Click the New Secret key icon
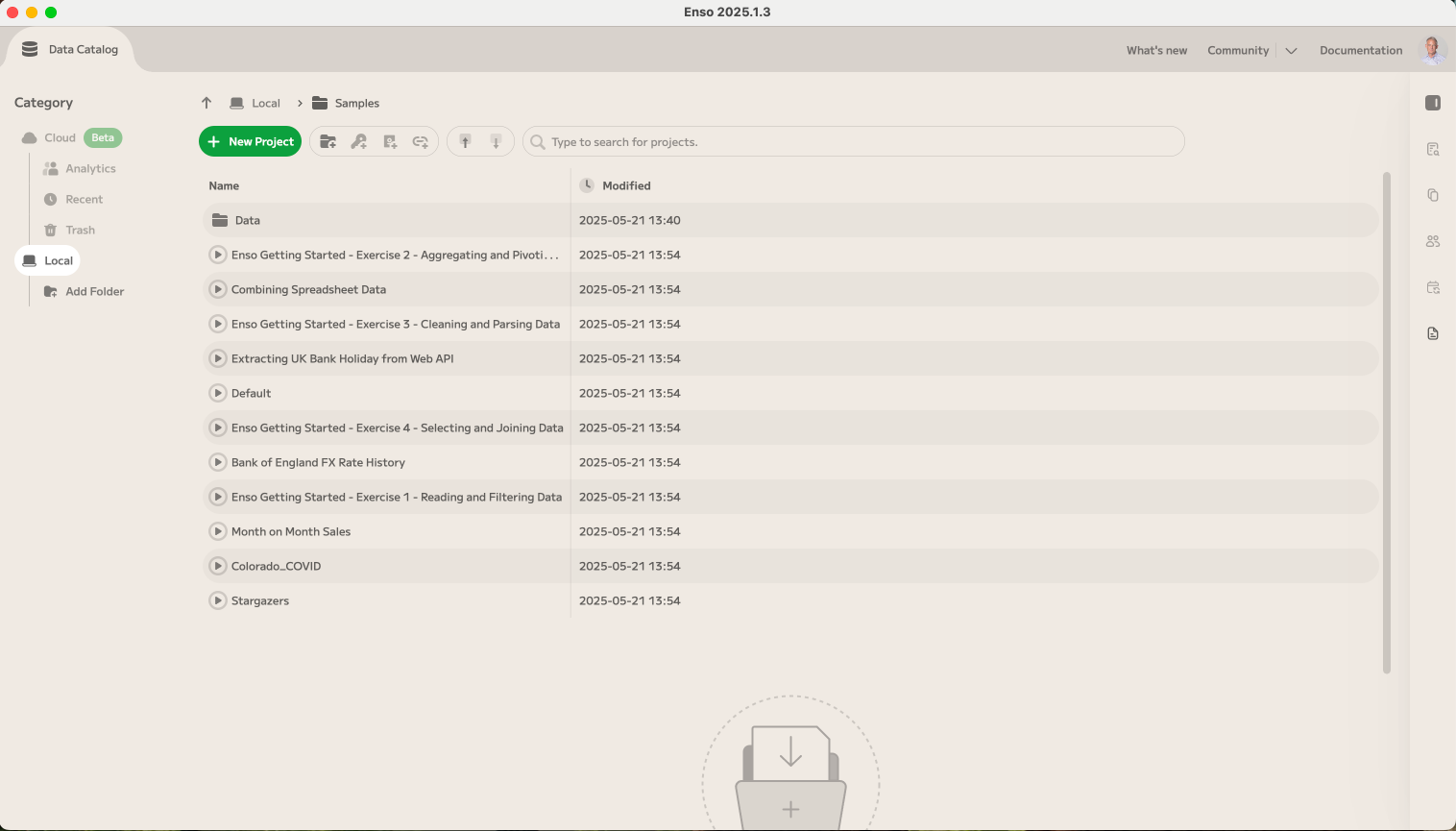1456x831 pixels. pos(358,142)
